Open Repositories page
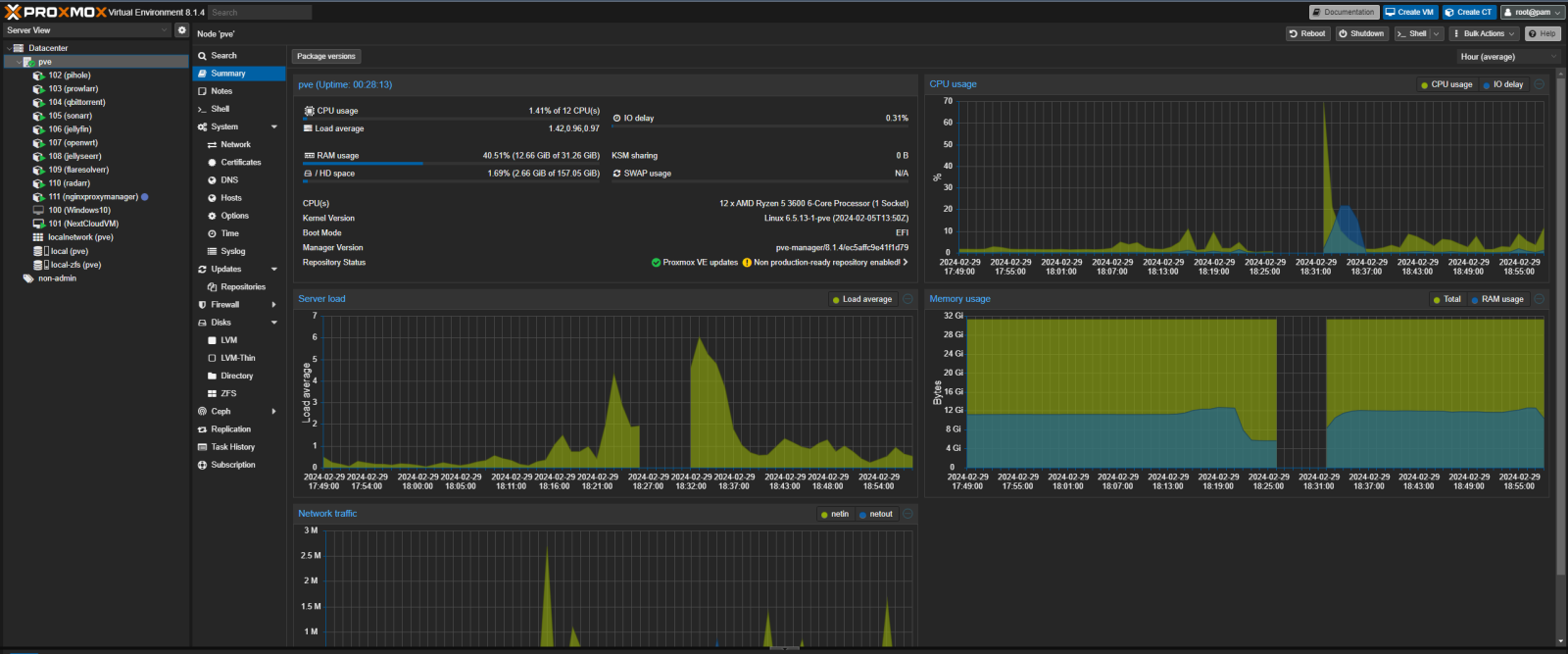The height and width of the screenshot is (654, 1568). (239, 287)
